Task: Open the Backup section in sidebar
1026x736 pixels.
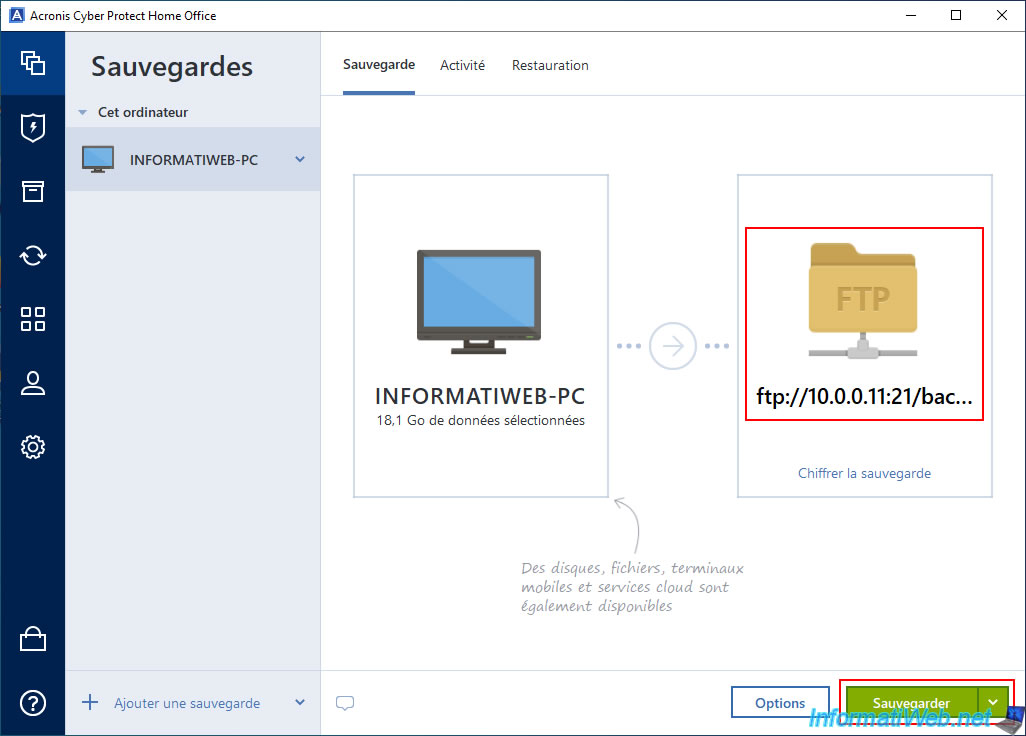Action: click(33, 63)
